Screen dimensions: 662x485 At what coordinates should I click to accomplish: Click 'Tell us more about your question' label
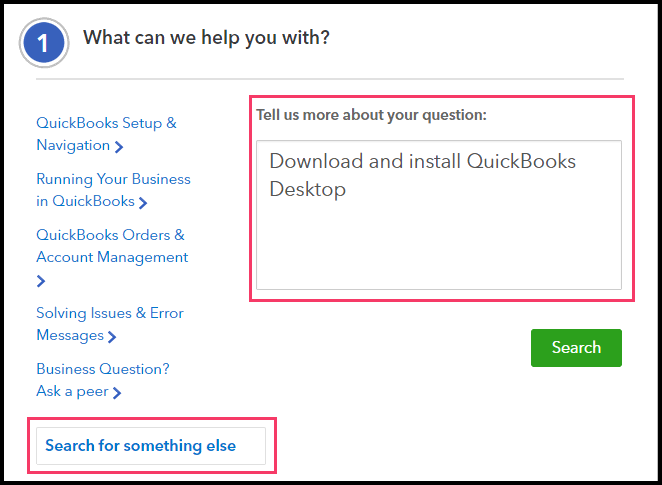(x=371, y=115)
